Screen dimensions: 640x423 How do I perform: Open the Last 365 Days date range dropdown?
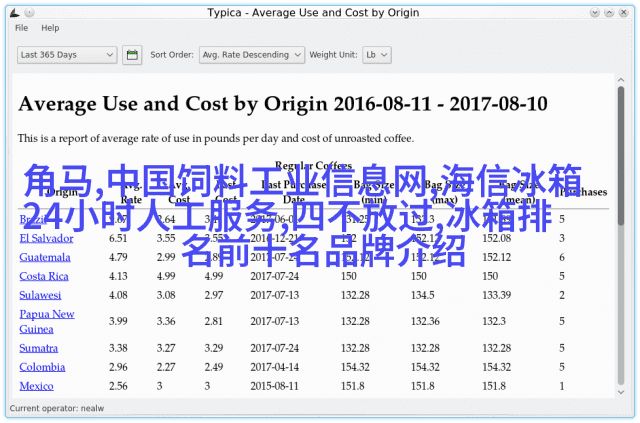click(67, 55)
